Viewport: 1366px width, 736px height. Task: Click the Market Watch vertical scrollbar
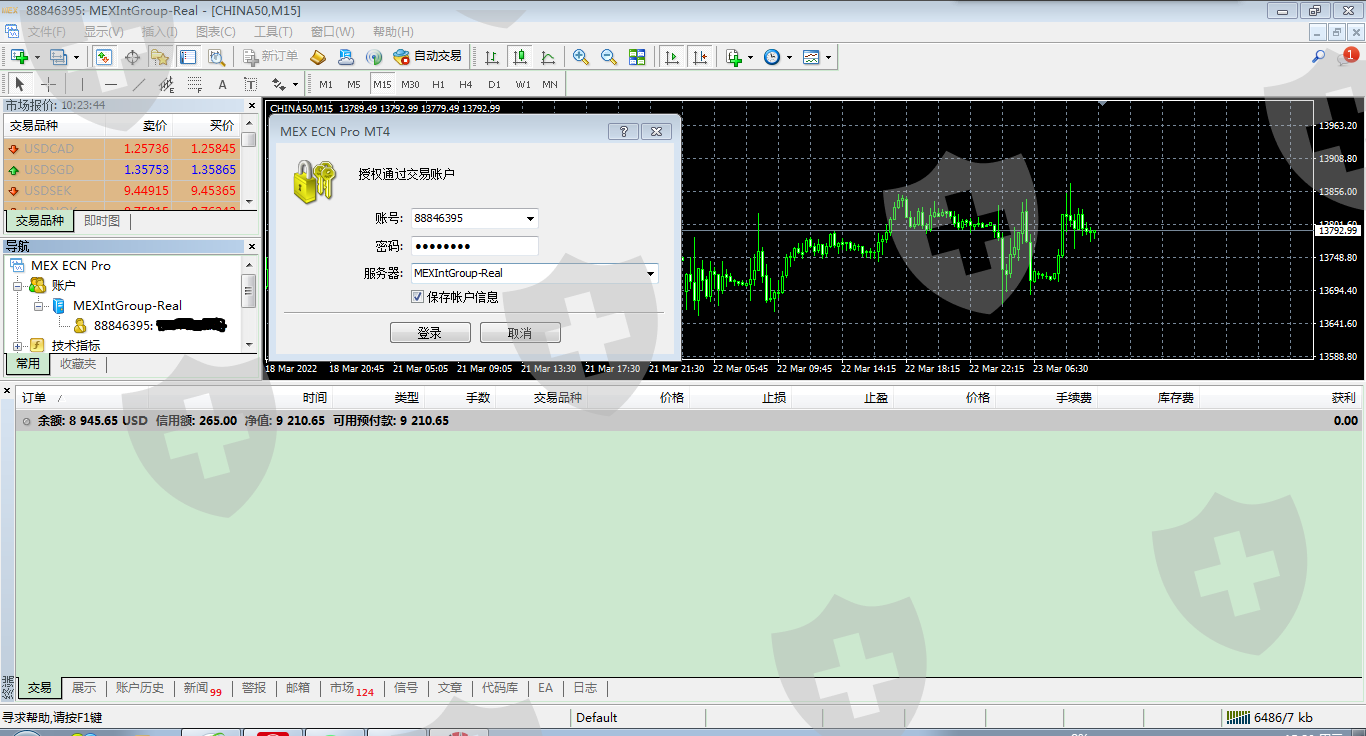click(249, 170)
